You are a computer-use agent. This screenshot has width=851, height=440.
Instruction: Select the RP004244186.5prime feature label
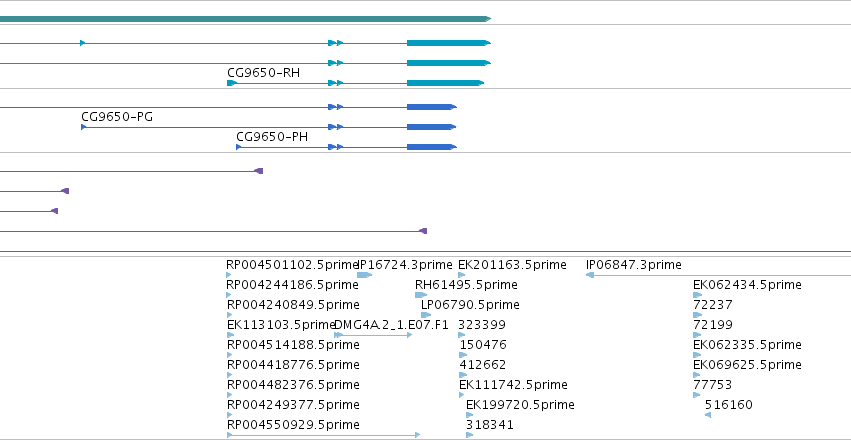293,285
